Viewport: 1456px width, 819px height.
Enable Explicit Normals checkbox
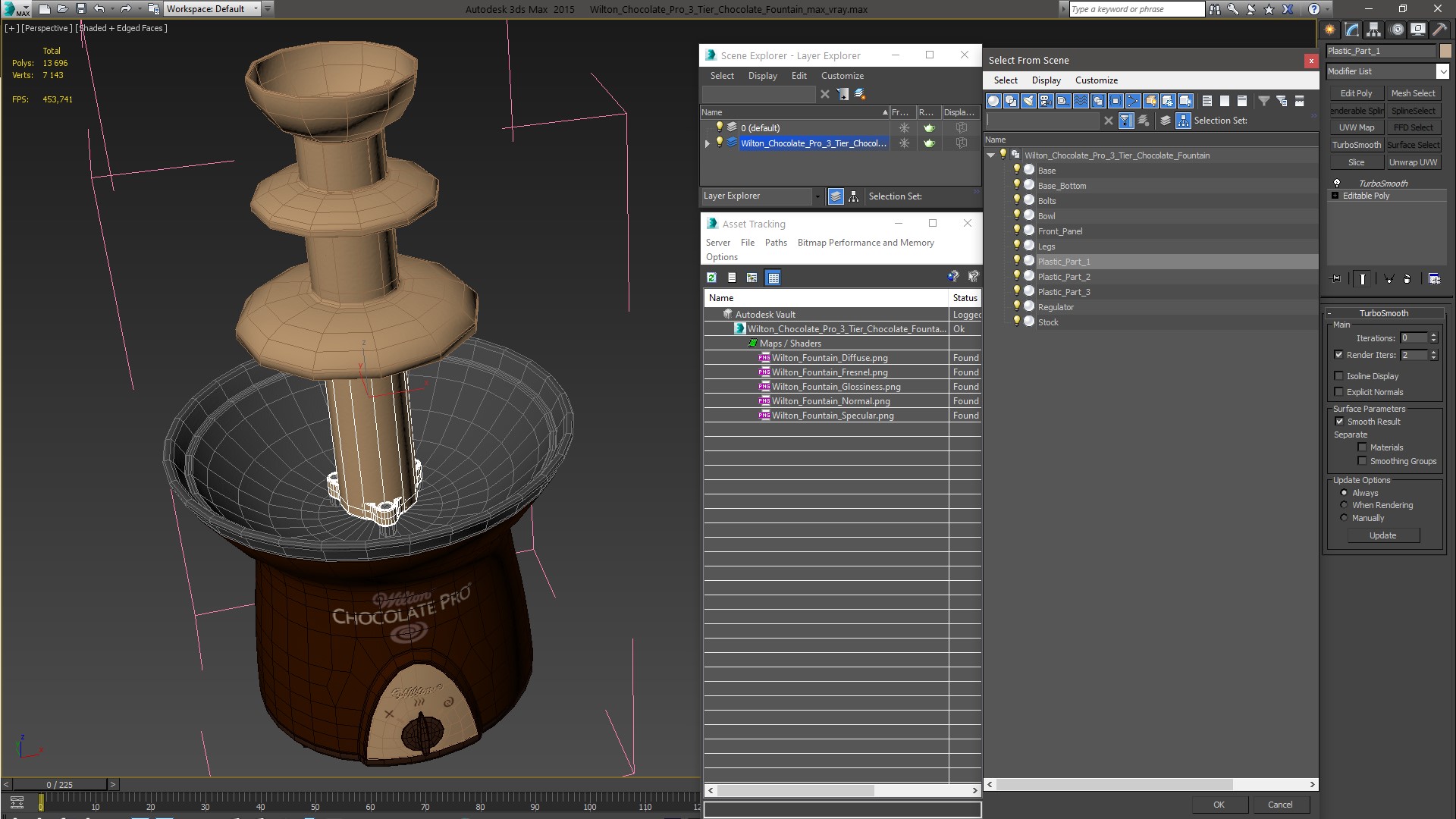(1338, 392)
